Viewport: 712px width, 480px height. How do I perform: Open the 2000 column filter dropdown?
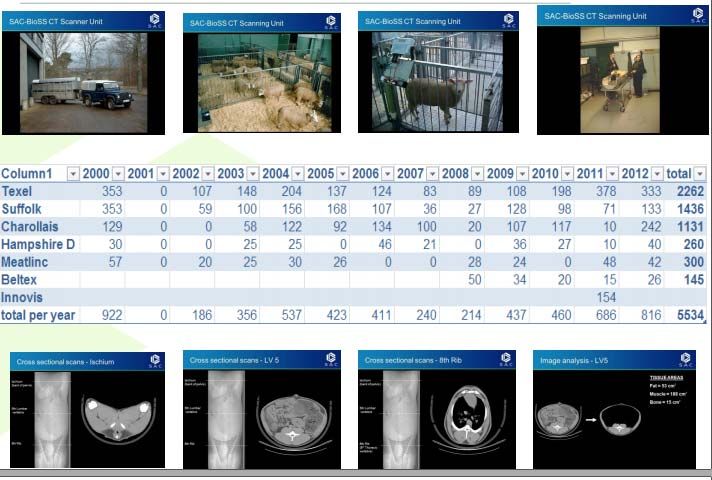118,173
